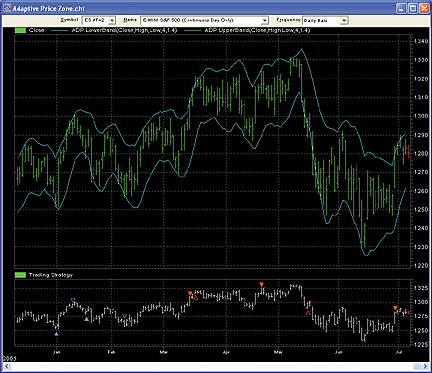Click the ADP LowerBand legend line
The width and height of the screenshot is (432, 373).
(x=60, y=30)
